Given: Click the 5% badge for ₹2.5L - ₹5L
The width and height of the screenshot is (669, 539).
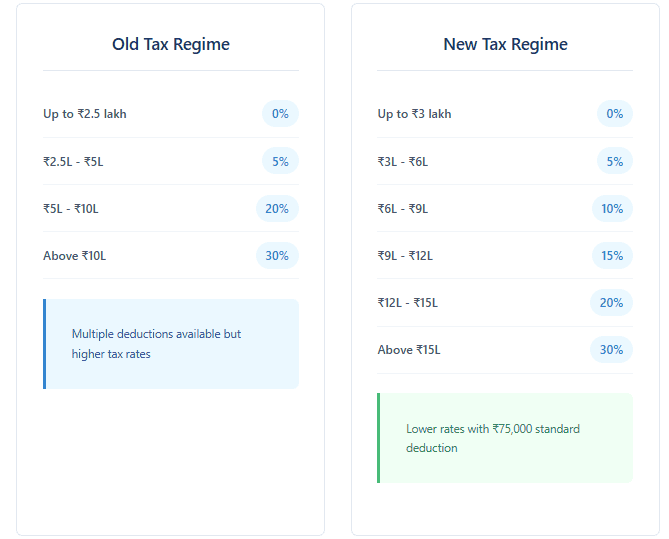Looking at the screenshot, I should (x=280, y=161).
